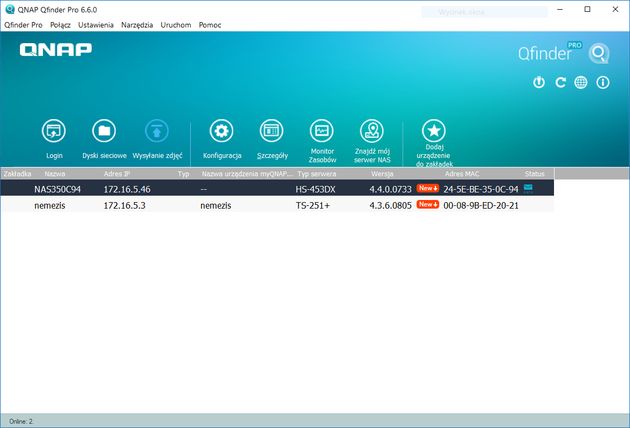The width and height of the screenshot is (630, 428).
Task: Open the Qfinder Pro menu
Action: click(23, 25)
